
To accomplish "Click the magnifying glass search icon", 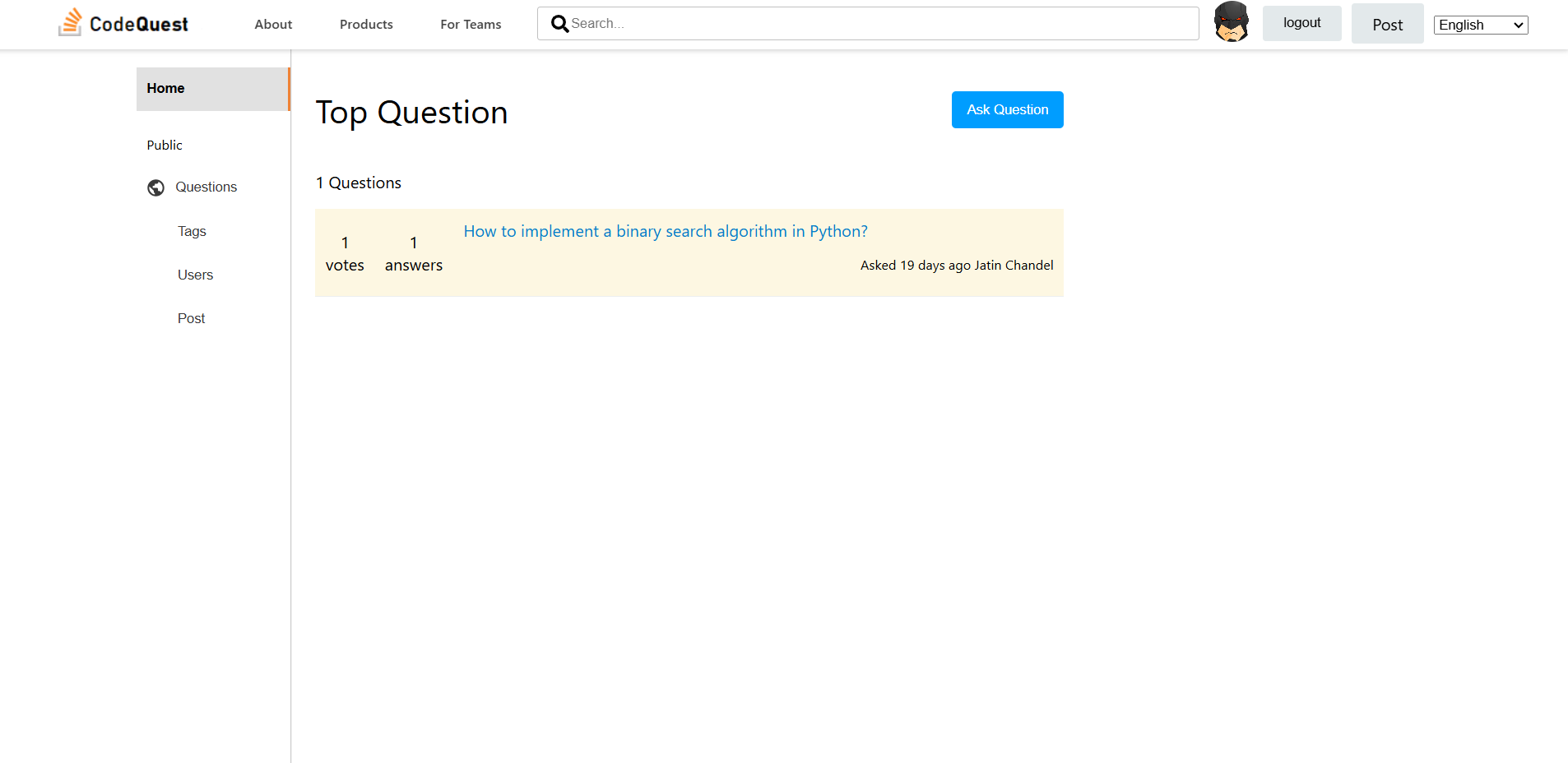I will click(x=559, y=24).
